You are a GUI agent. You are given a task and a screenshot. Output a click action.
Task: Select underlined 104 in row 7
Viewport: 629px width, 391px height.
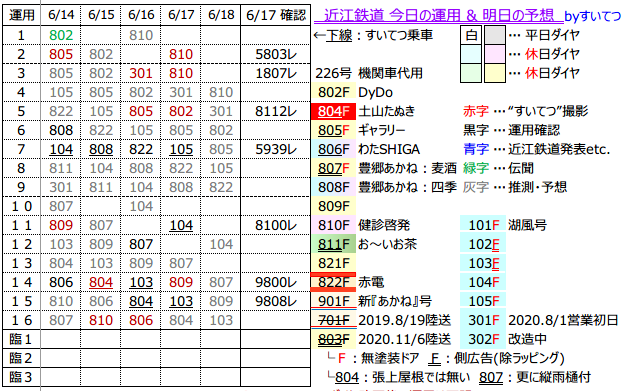(61, 149)
